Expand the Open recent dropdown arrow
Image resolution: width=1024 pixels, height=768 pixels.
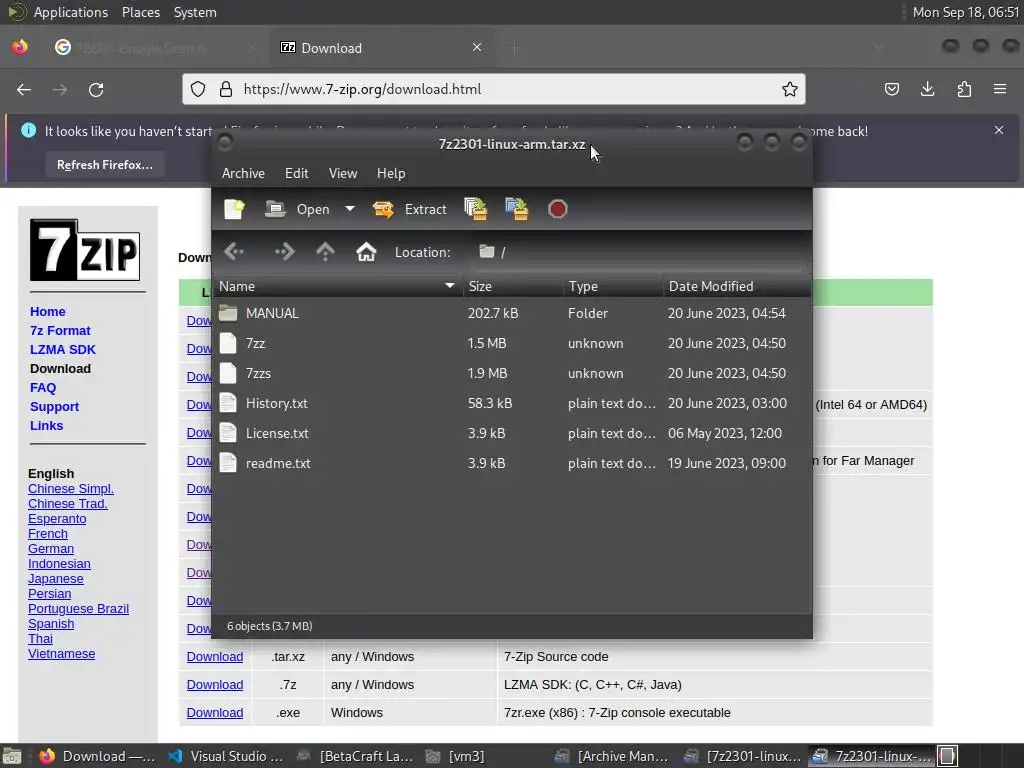[x=350, y=209]
